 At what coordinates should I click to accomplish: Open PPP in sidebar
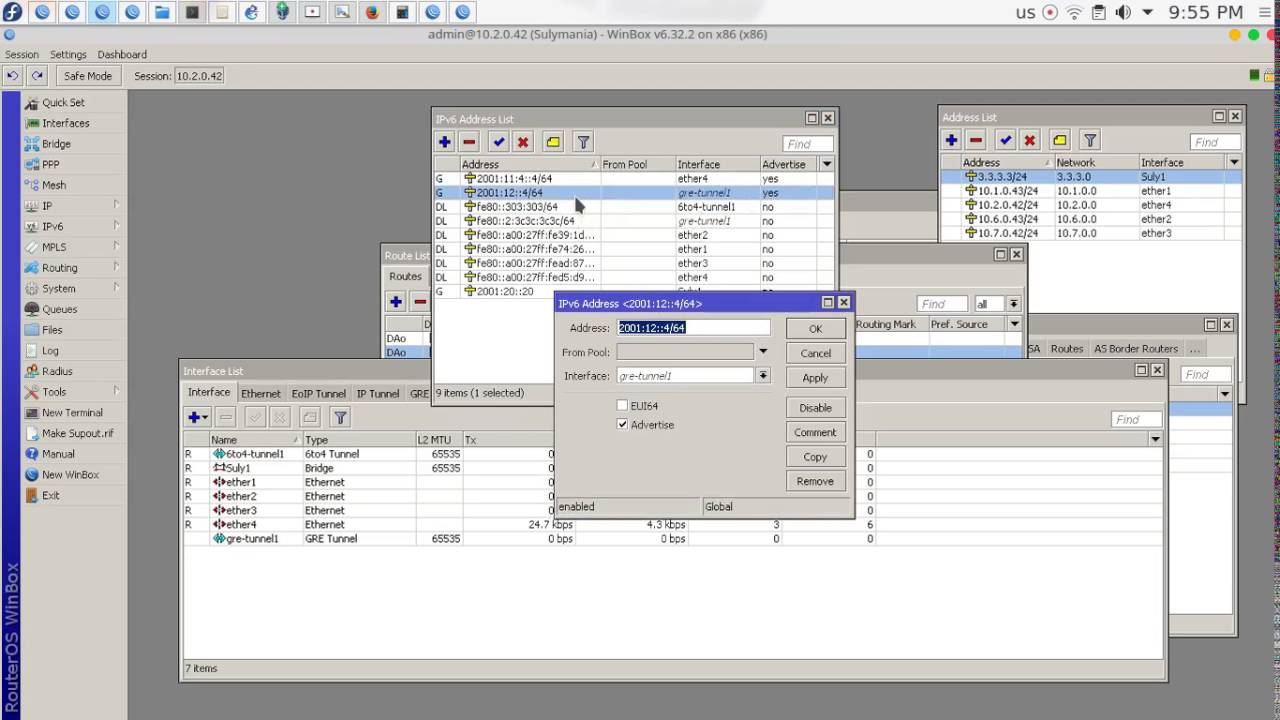pos(50,164)
